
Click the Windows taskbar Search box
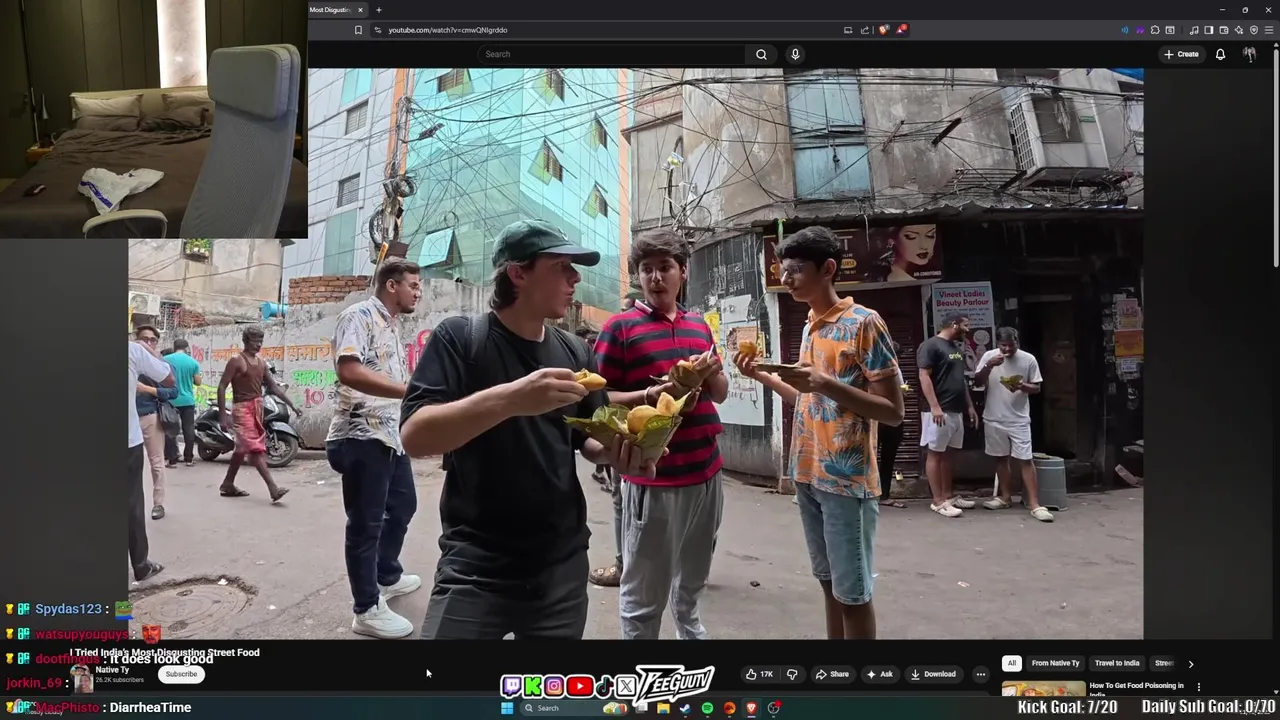coord(573,708)
